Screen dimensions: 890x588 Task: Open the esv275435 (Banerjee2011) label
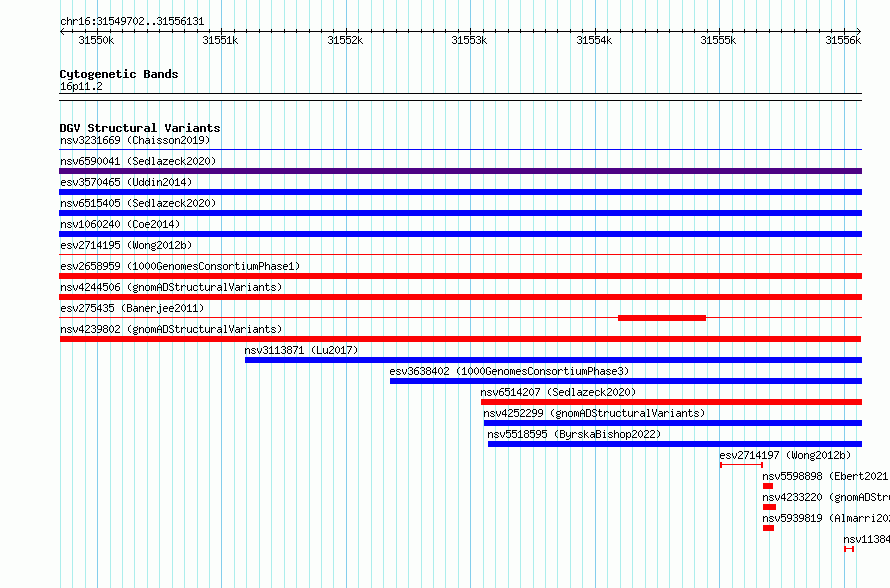(x=132, y=308)
